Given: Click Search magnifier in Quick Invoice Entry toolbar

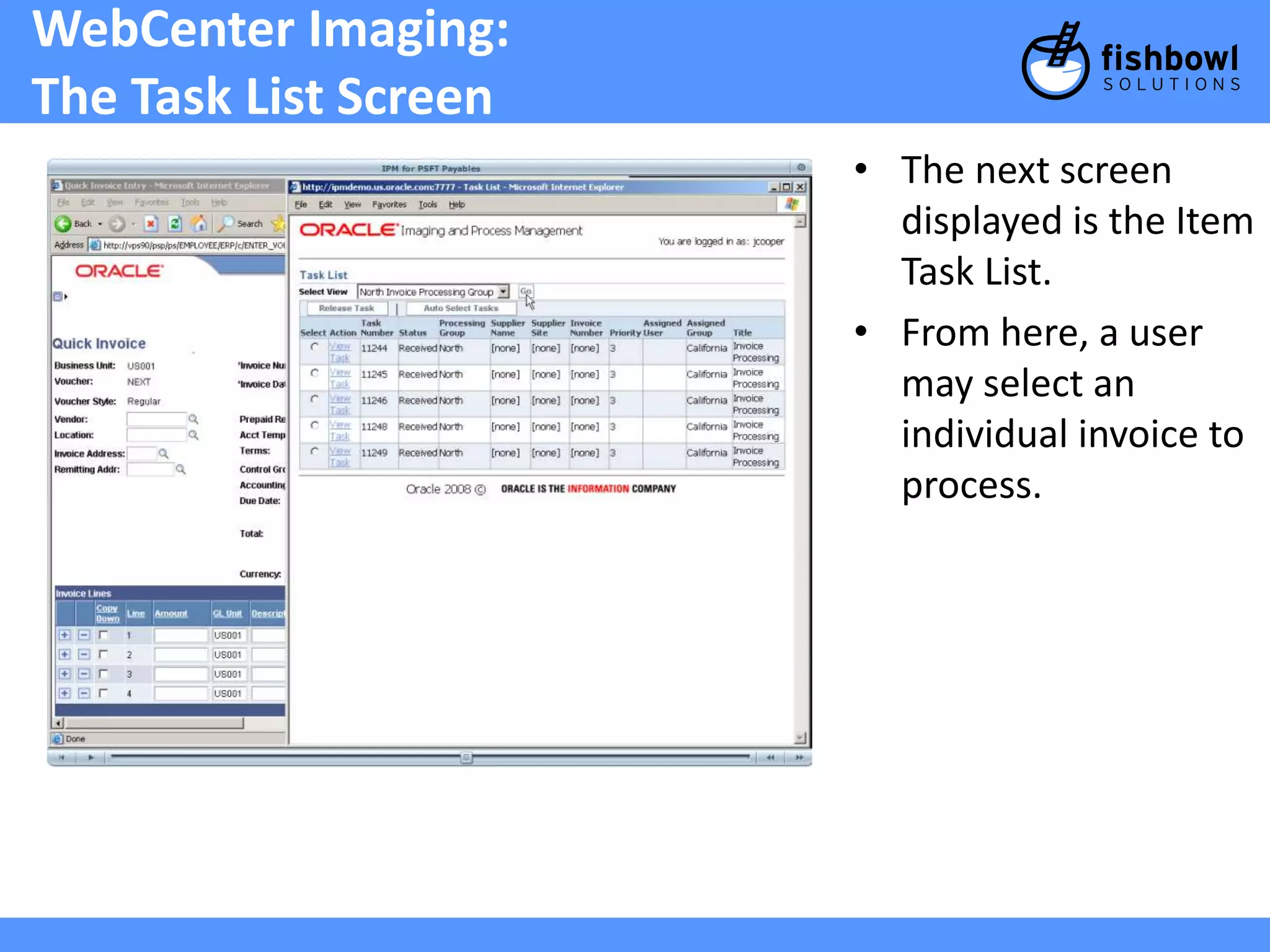Looking at the screenshot, I should (226, 223).
